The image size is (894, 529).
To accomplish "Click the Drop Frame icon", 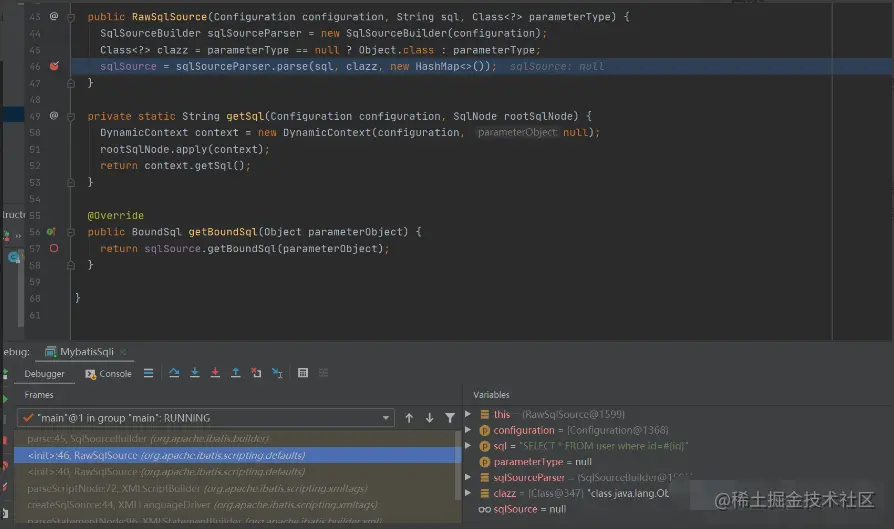I will pyautogui.click(x=256, y=373).
